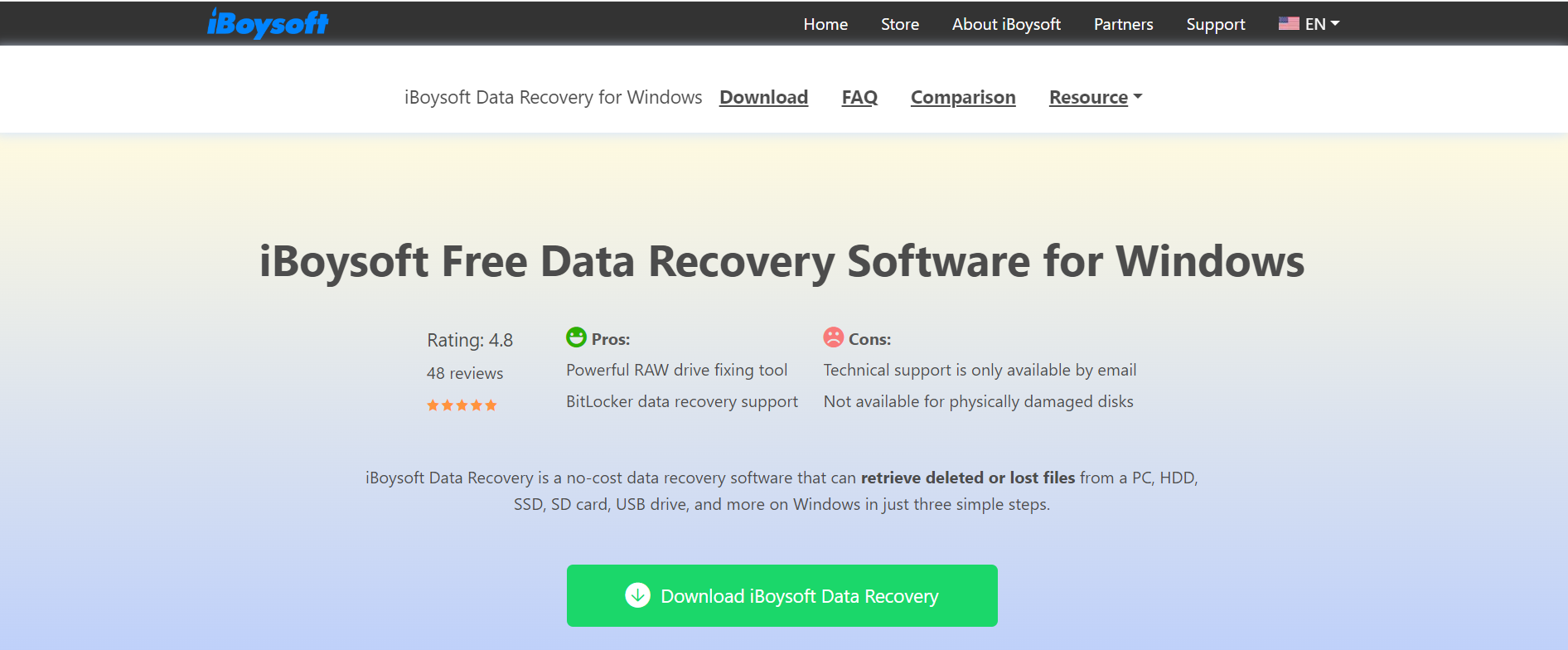Open the Partners page
Screen dimensions: 1568x650
1123,24
